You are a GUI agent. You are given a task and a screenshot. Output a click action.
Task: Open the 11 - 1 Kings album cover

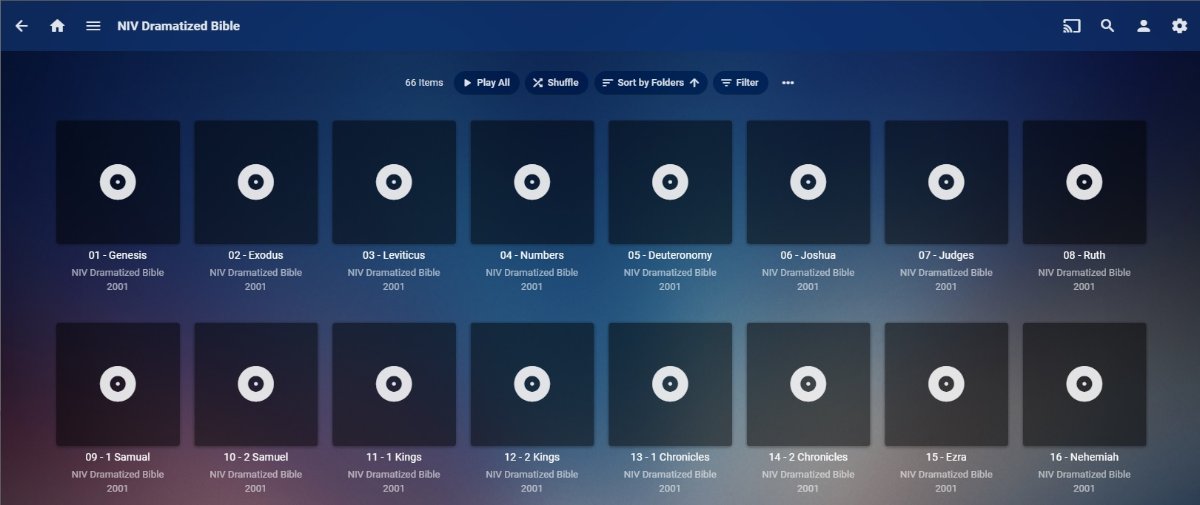[x=394, y=384]
